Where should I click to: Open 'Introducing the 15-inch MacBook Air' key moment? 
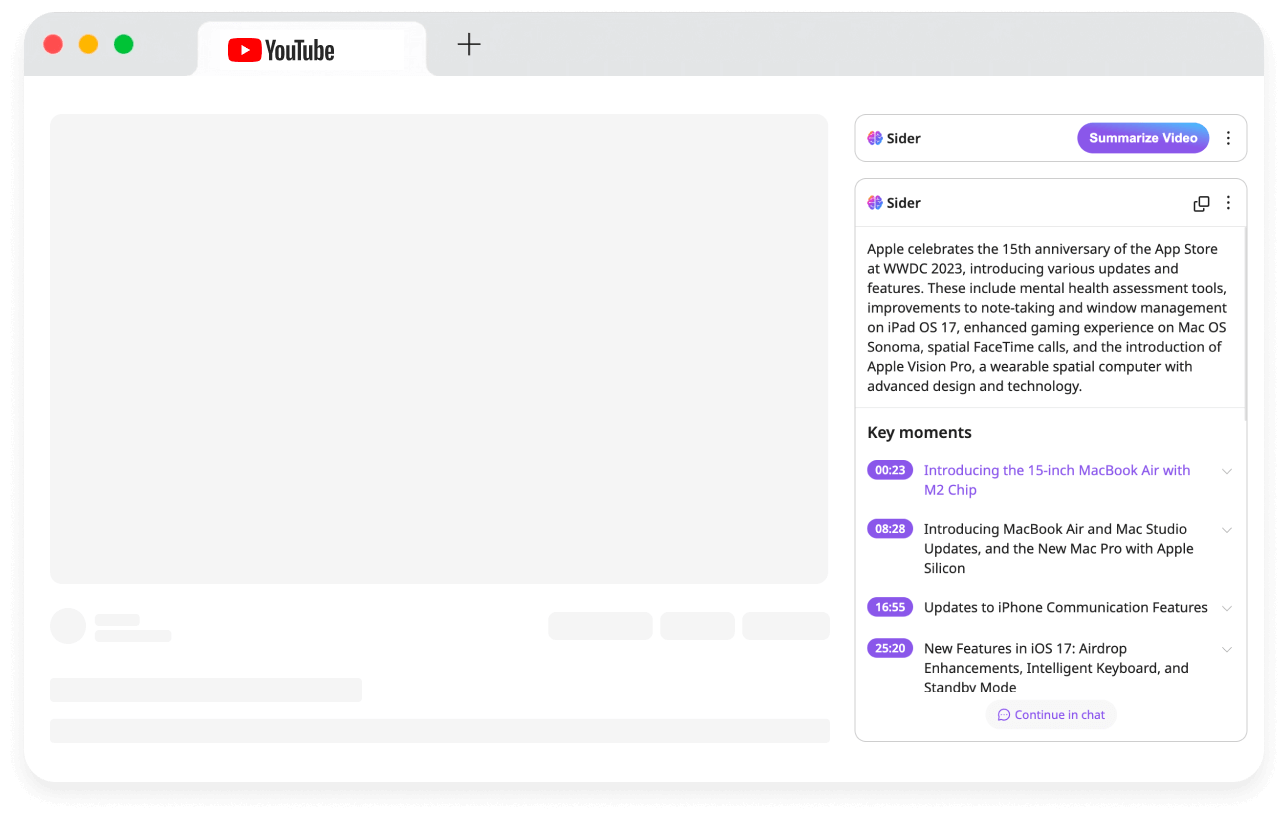click(x=1057, y=480)
